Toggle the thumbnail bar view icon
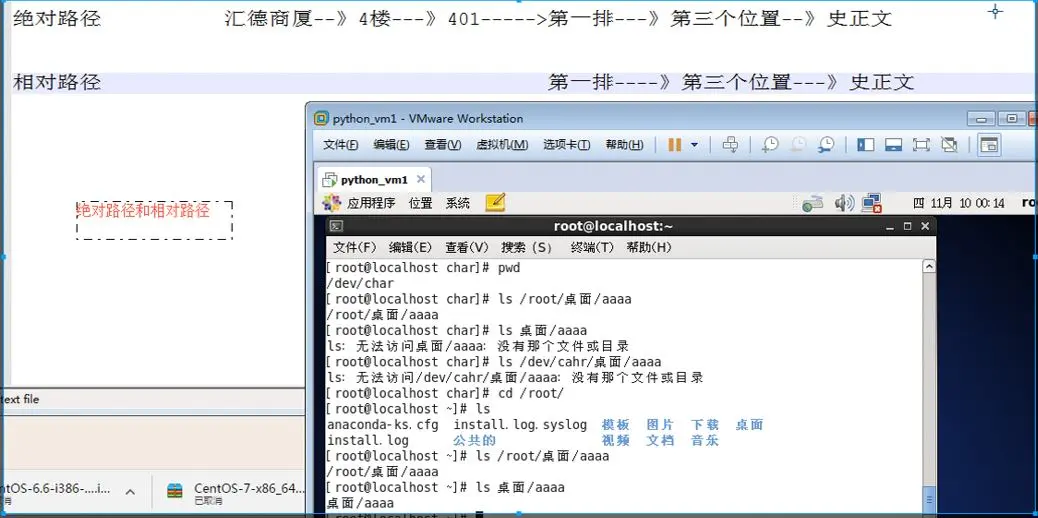1038x518 pixels. tap(894, 144)
